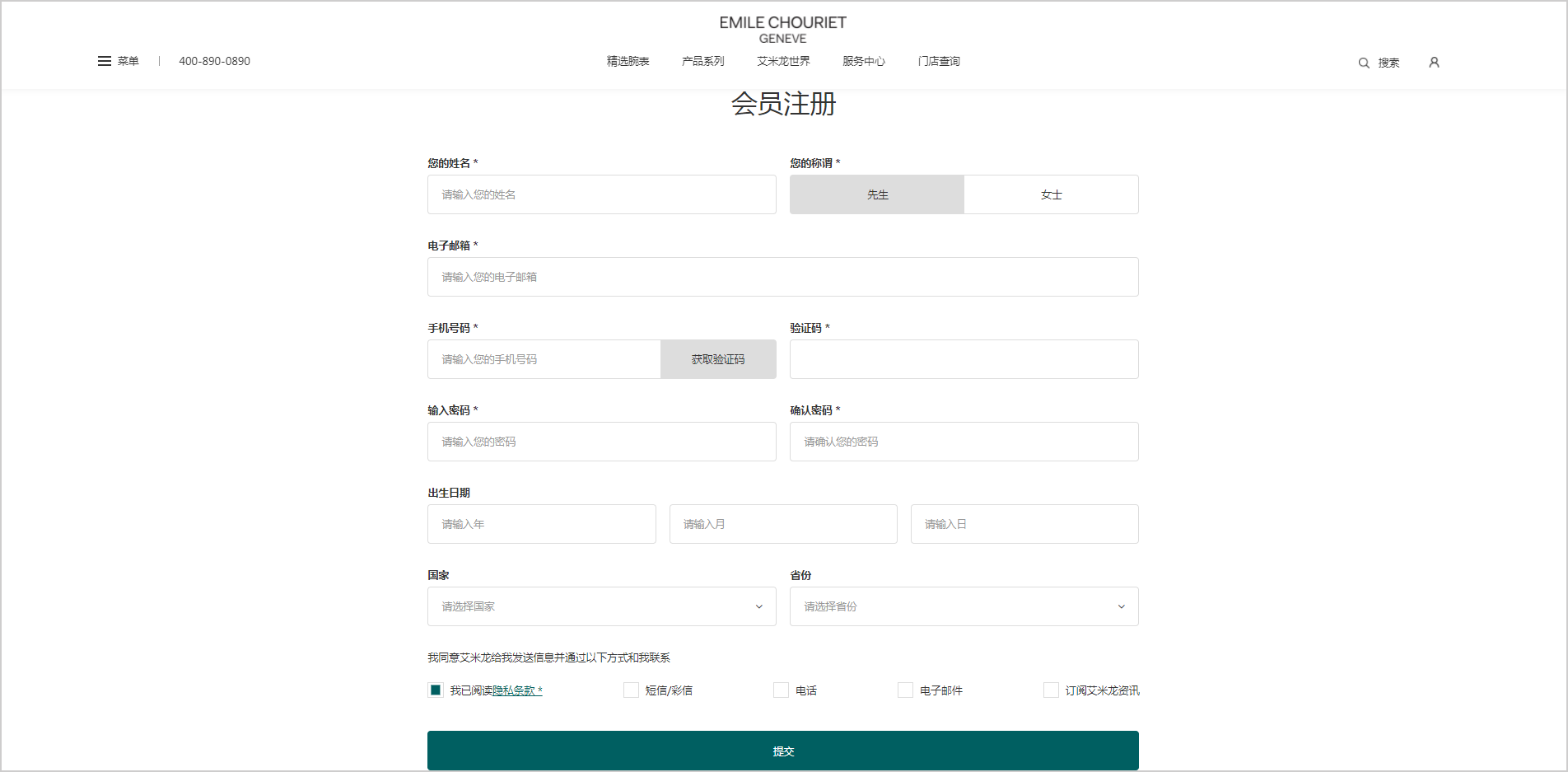This screenshot has width=1568, height=772.
Task: Focus the email address input field
Action: tap(782, 277)
